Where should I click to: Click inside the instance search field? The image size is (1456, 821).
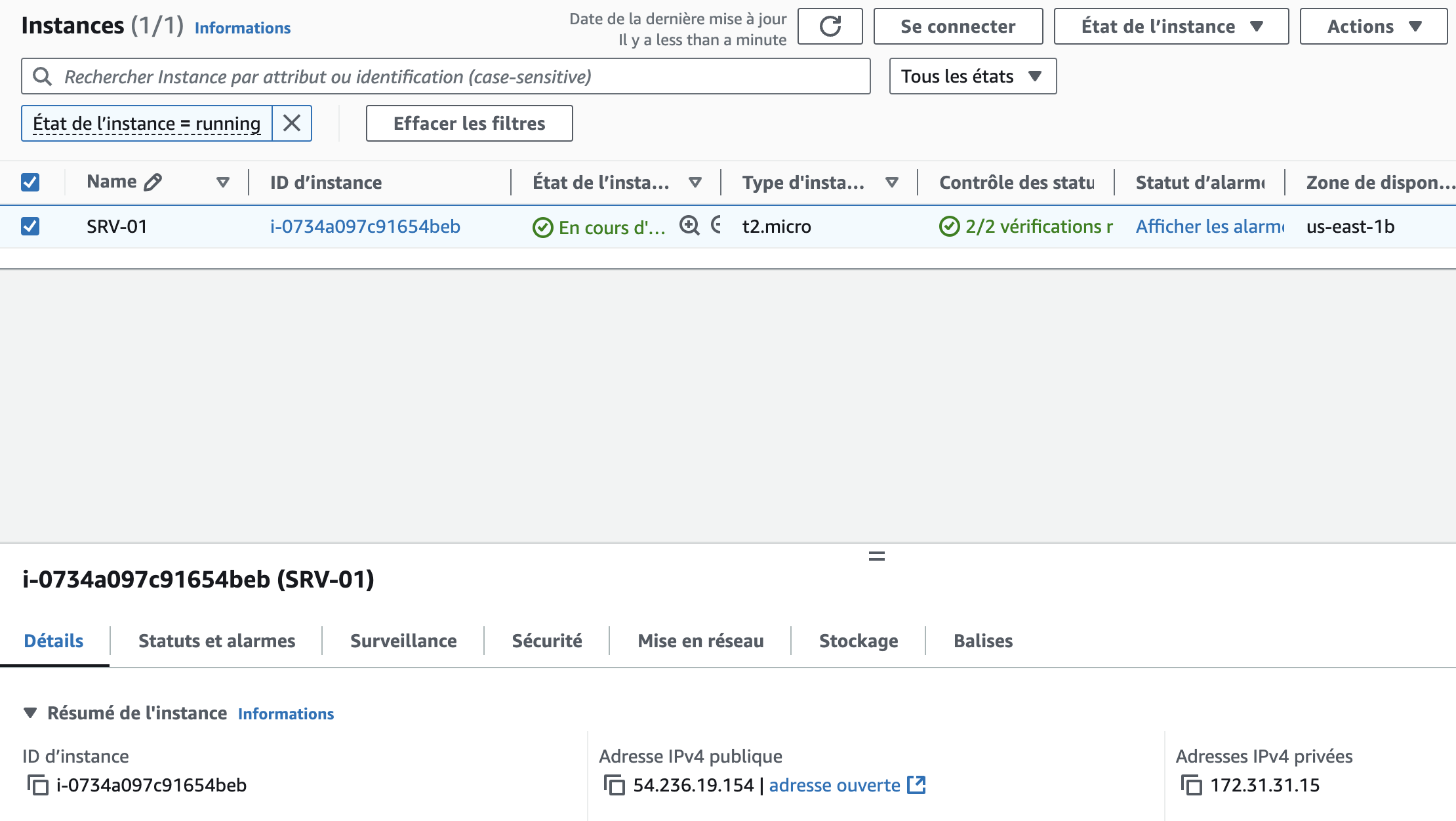394,76
